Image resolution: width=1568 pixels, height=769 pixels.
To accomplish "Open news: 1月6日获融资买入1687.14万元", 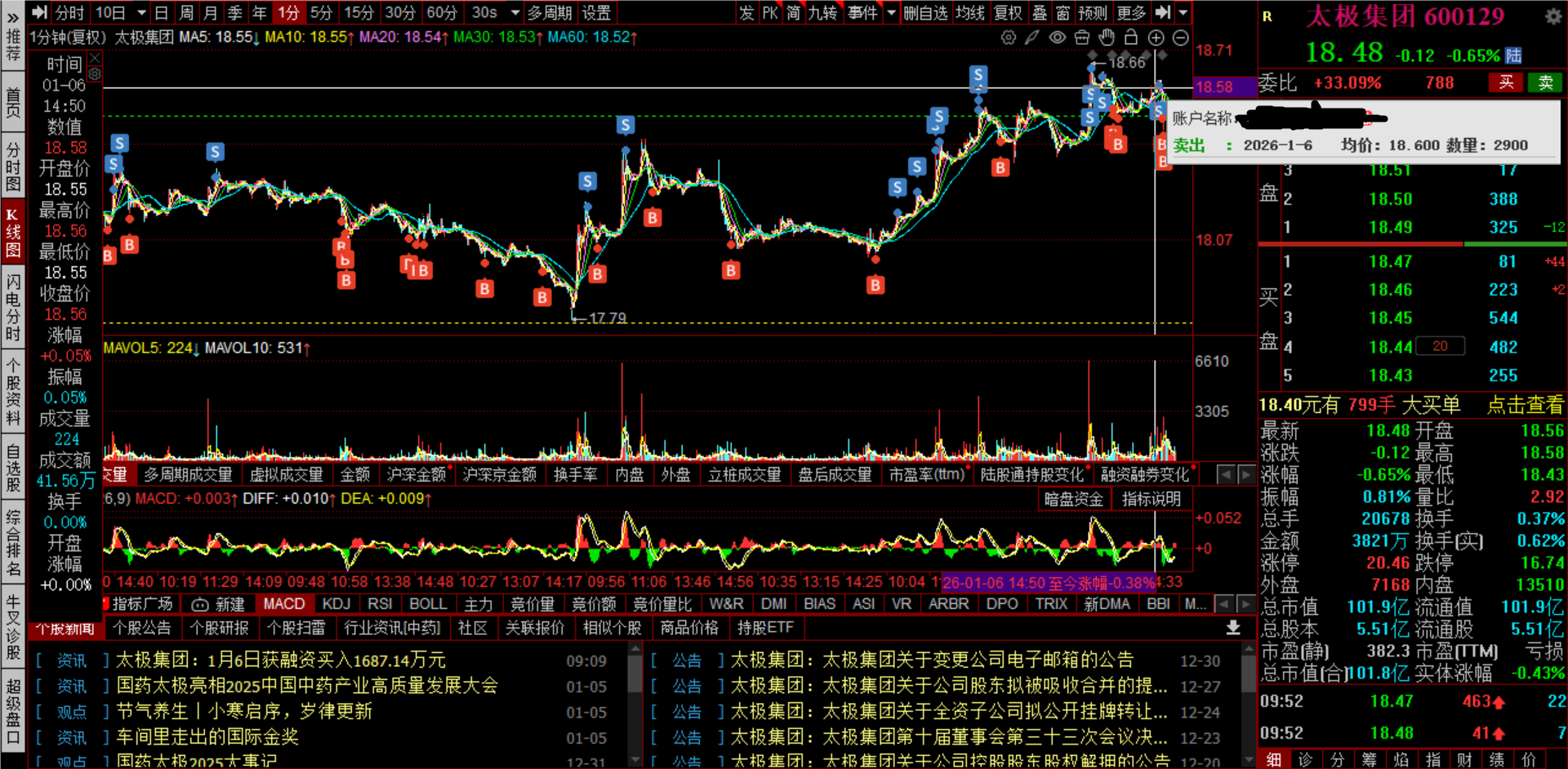I will point(281,660).
